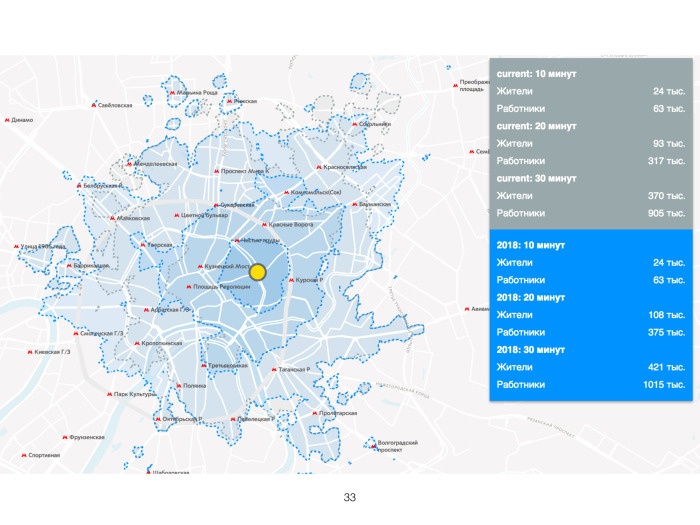Screen dimensions: 700x525
Task: Click the '2018: 30 минут' heading
Action: click(530, 350)
